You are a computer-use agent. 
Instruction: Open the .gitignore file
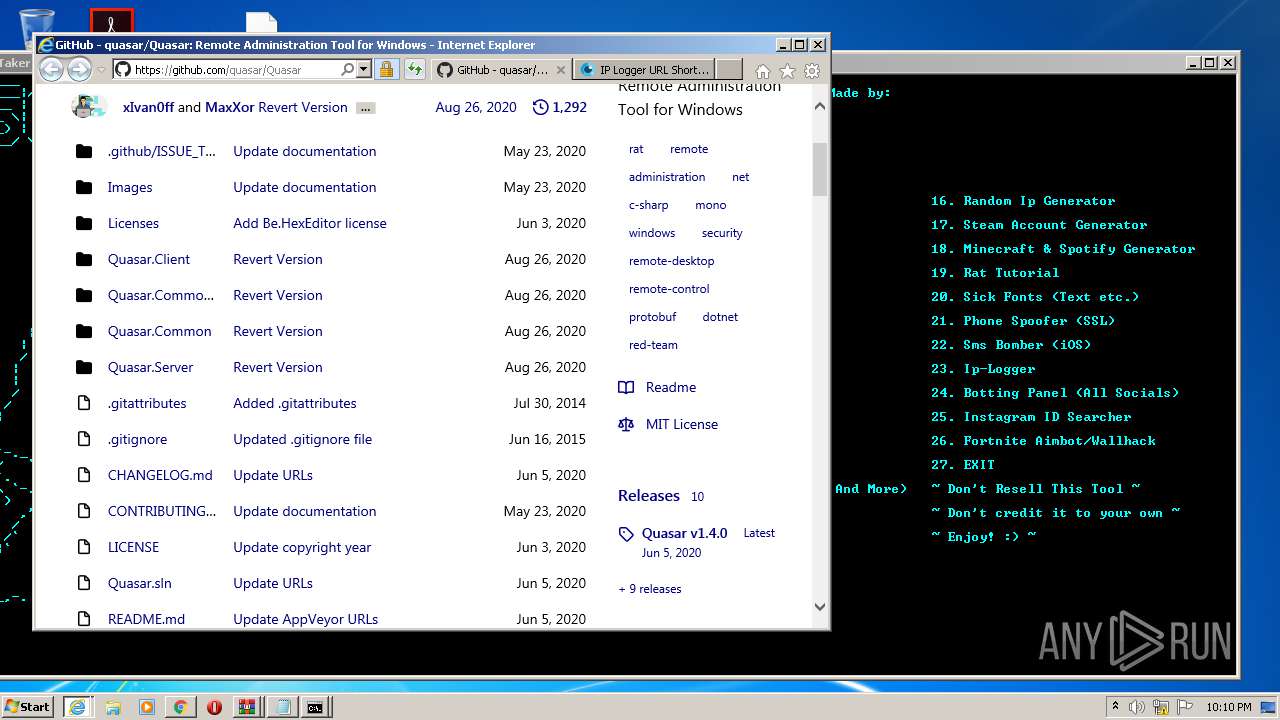pos(137,439)
